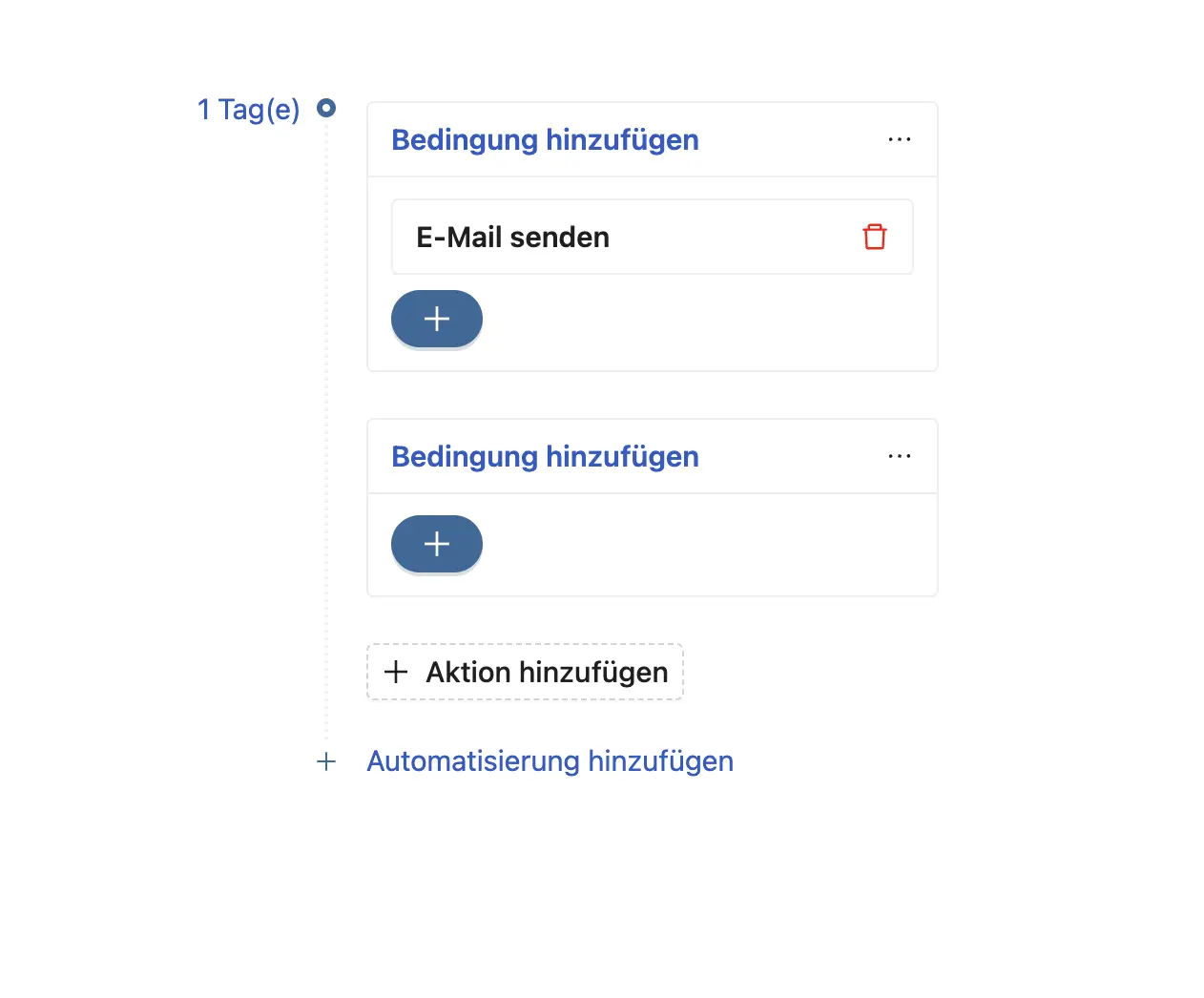
Task: Select the E-Mail senden action step
Action: coord(652,236)
